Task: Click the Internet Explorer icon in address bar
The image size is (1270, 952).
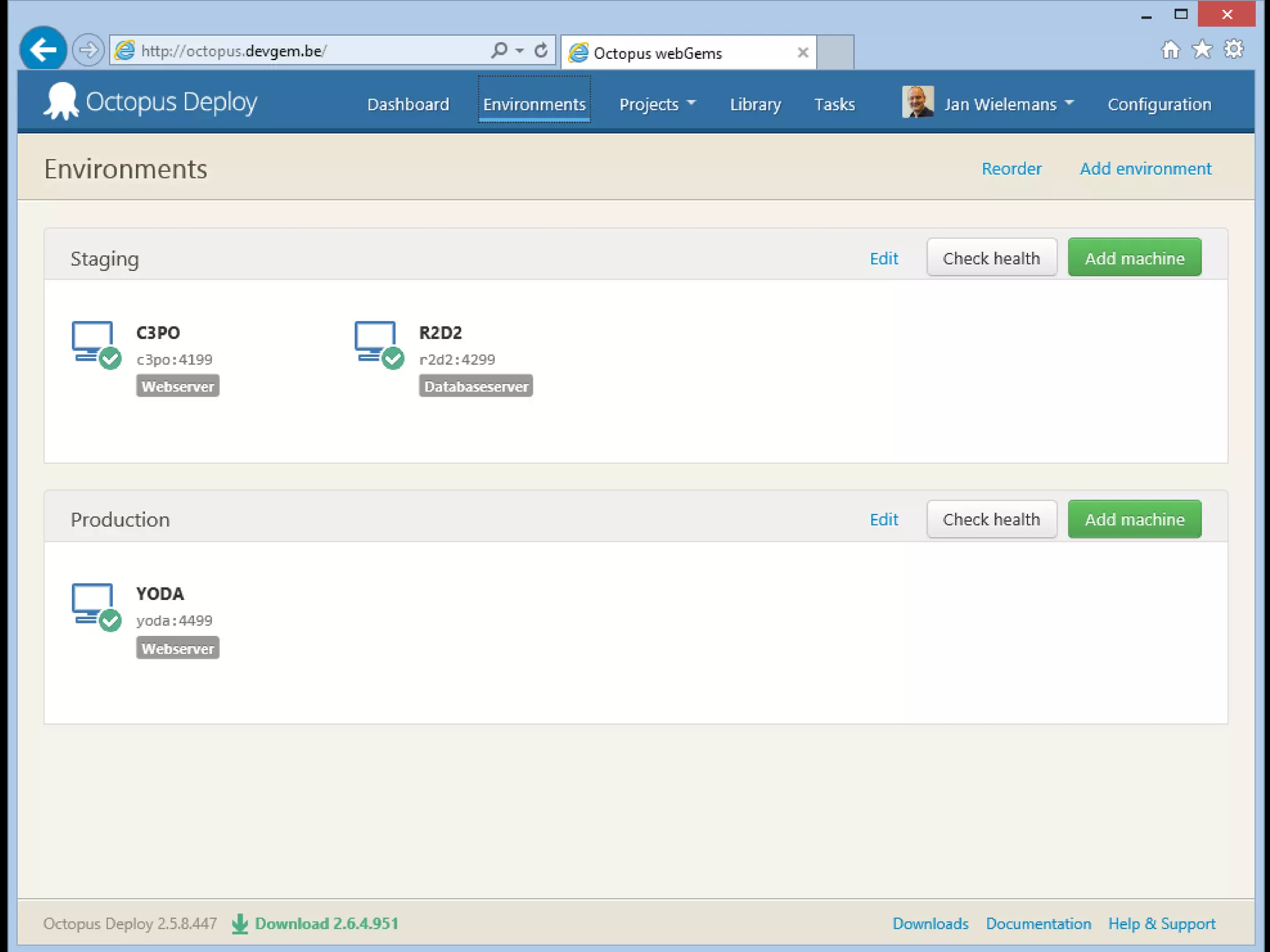Action: (x=126, y=51)
